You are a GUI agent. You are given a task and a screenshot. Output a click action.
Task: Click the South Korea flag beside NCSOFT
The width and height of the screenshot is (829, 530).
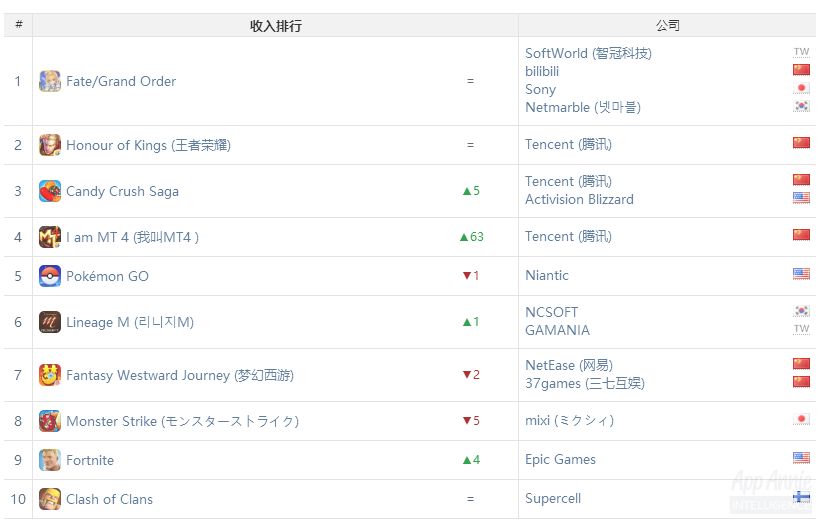(x=801, y=311)
